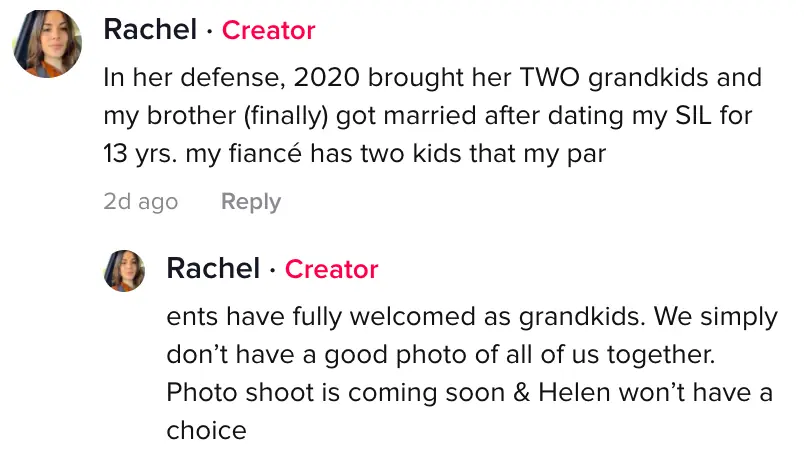Click the line 'my brother (finally) got married'
Viewport: 804px width, 453px height.
point(427,116)
